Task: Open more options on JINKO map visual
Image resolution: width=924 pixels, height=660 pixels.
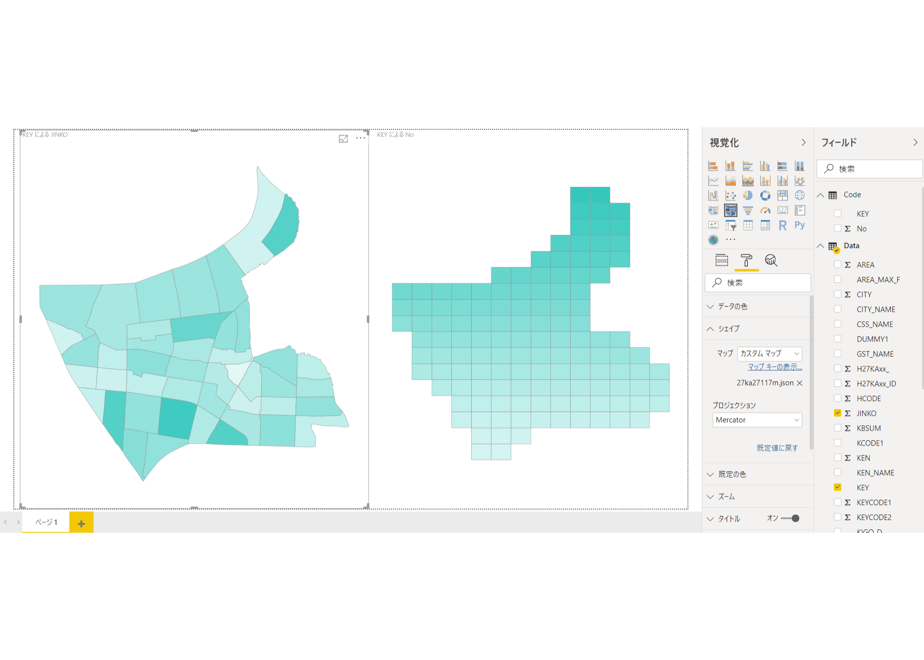Action: click(x=361, y=138)
